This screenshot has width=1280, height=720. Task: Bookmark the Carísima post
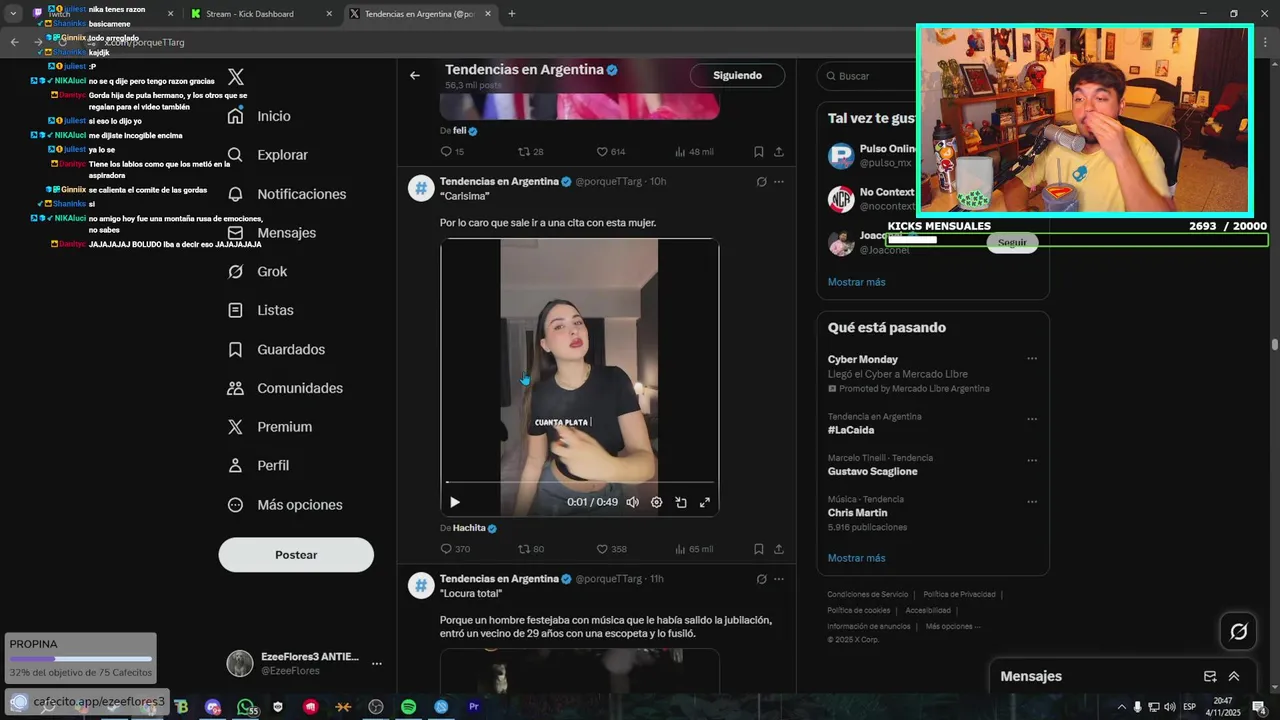click(x=759, y=549)
